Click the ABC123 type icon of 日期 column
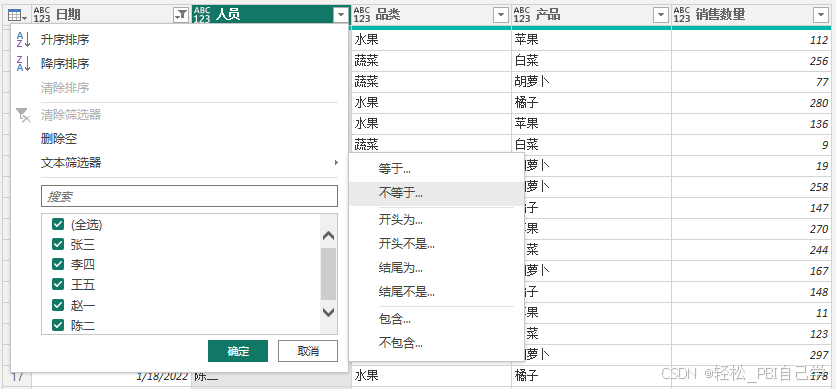The height and width of the screenshot is (389, 836). (x=41, y=15)
